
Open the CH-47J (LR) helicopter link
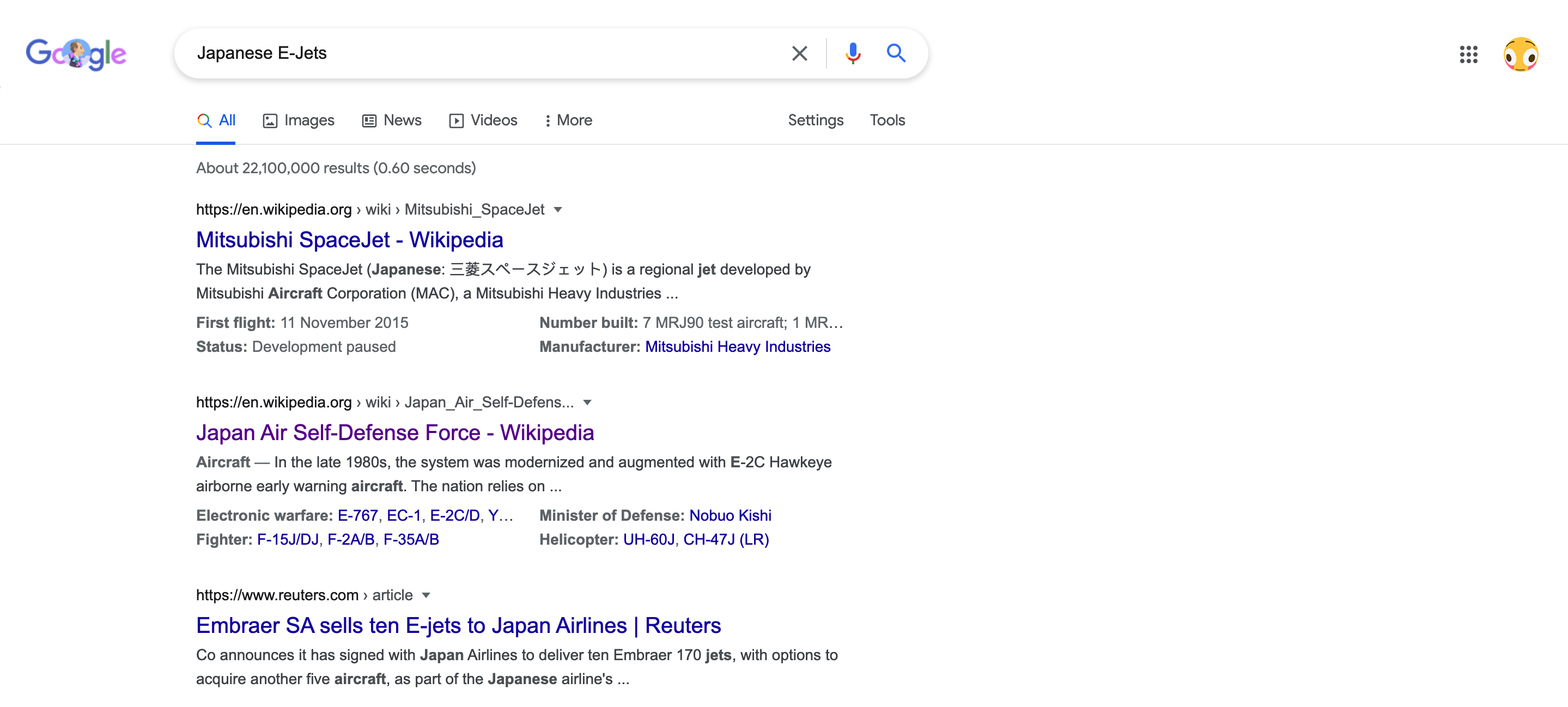726,540
